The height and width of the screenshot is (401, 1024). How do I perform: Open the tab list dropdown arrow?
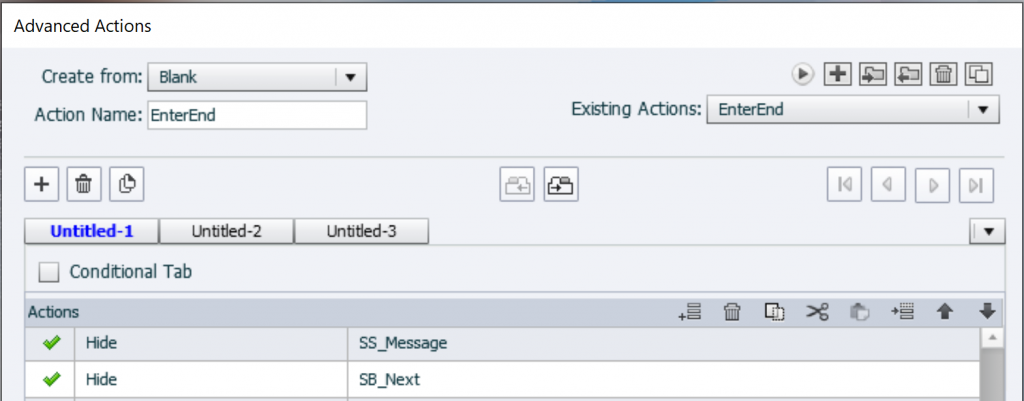click(x=989, y=231)
